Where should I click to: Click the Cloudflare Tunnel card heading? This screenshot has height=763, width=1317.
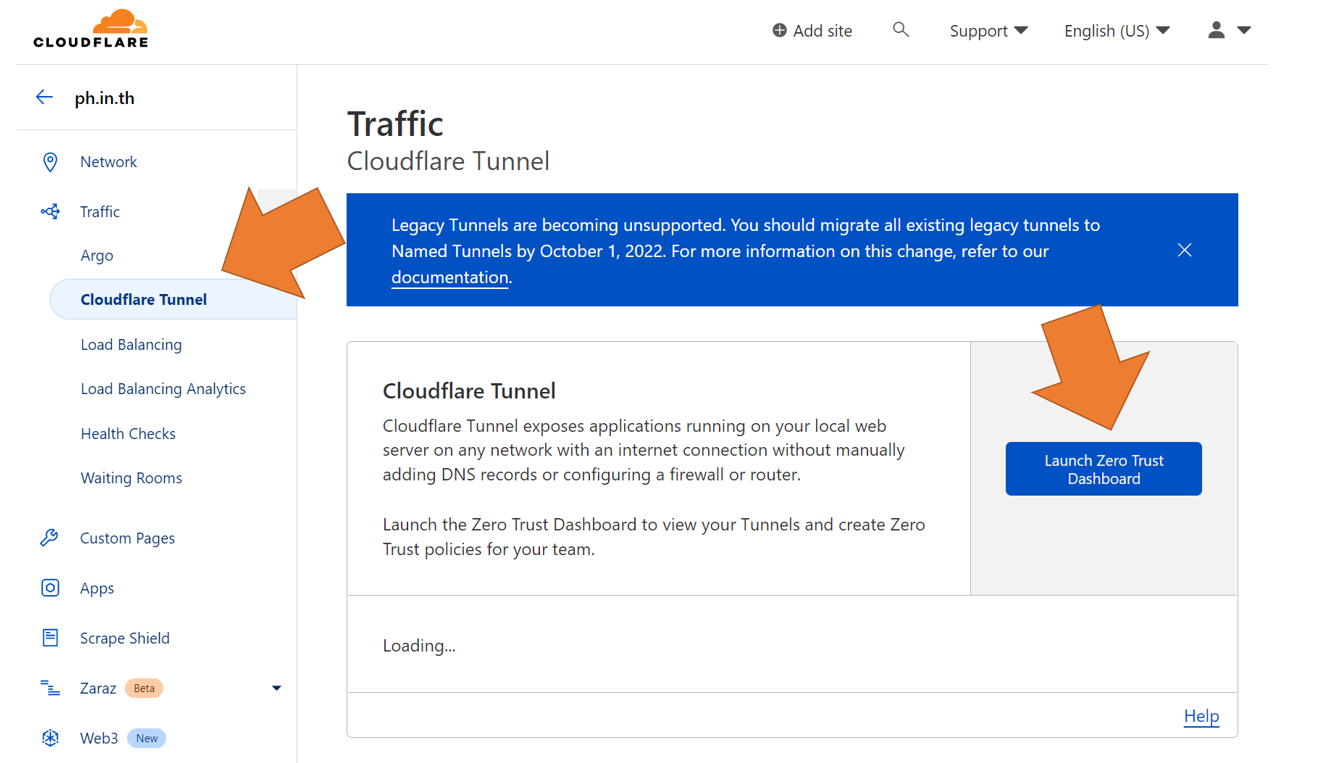[x=469, y=391]
